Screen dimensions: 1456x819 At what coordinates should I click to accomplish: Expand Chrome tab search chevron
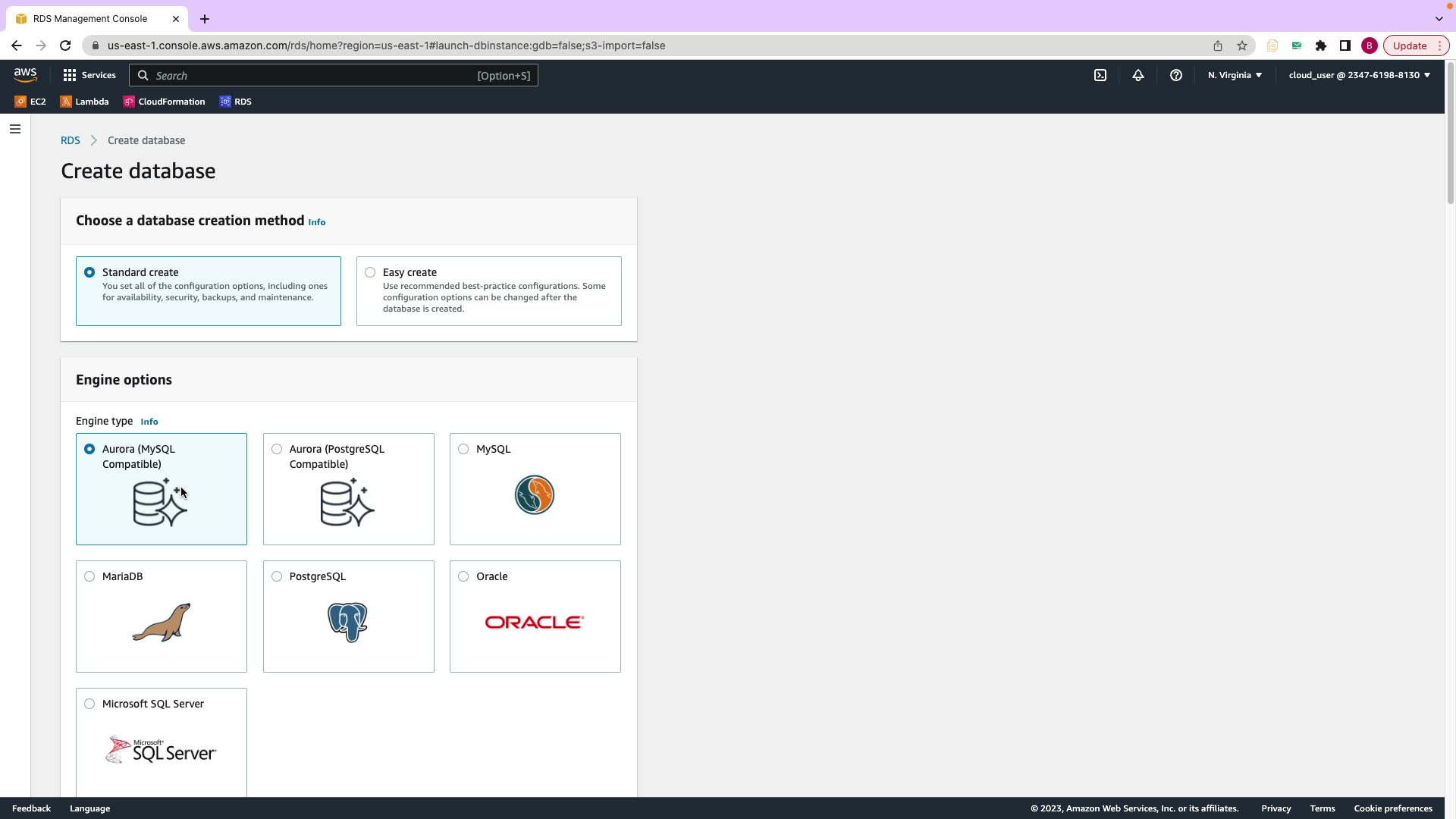pyautogui.click(x=1439, y=18)
